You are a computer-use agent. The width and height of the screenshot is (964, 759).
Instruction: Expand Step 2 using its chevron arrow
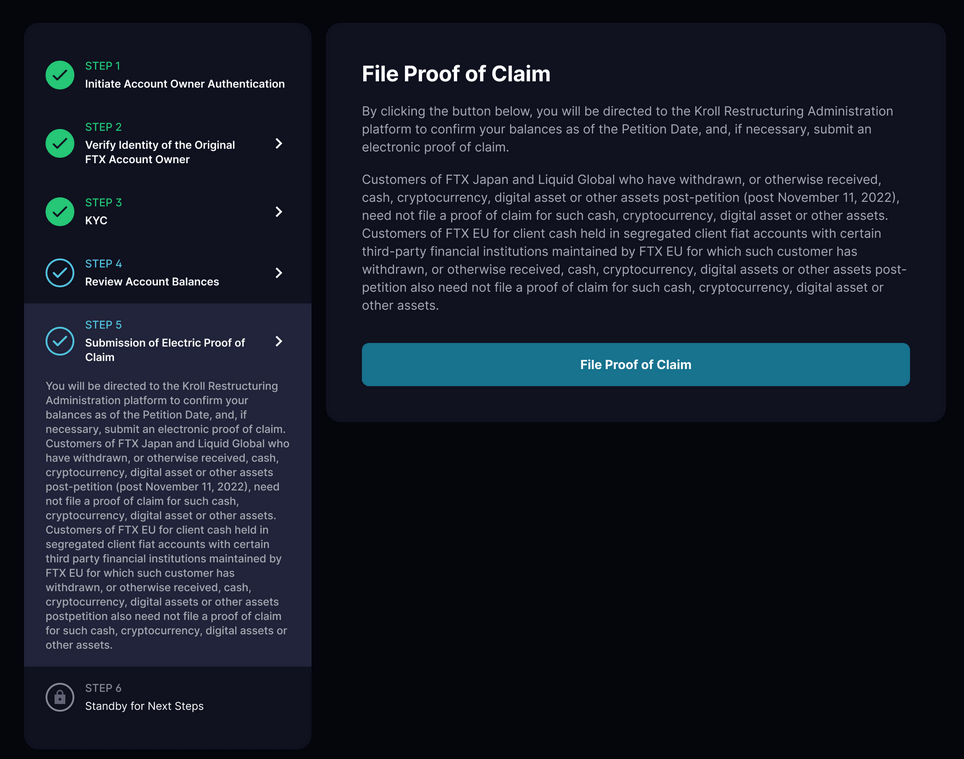coord(280,142)
